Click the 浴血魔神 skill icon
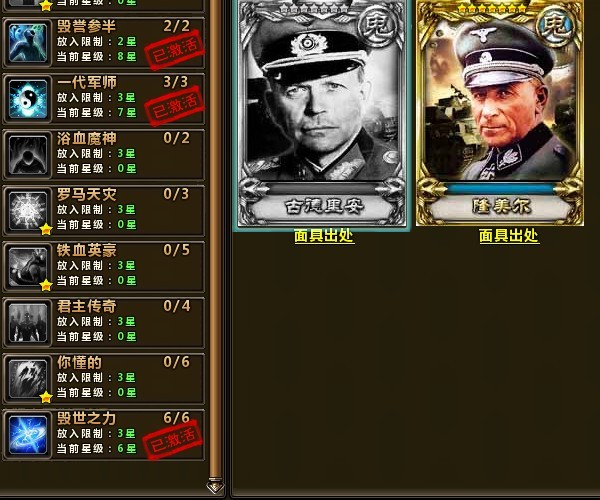Screen dimensions: 600x500 tap(28, 155)
